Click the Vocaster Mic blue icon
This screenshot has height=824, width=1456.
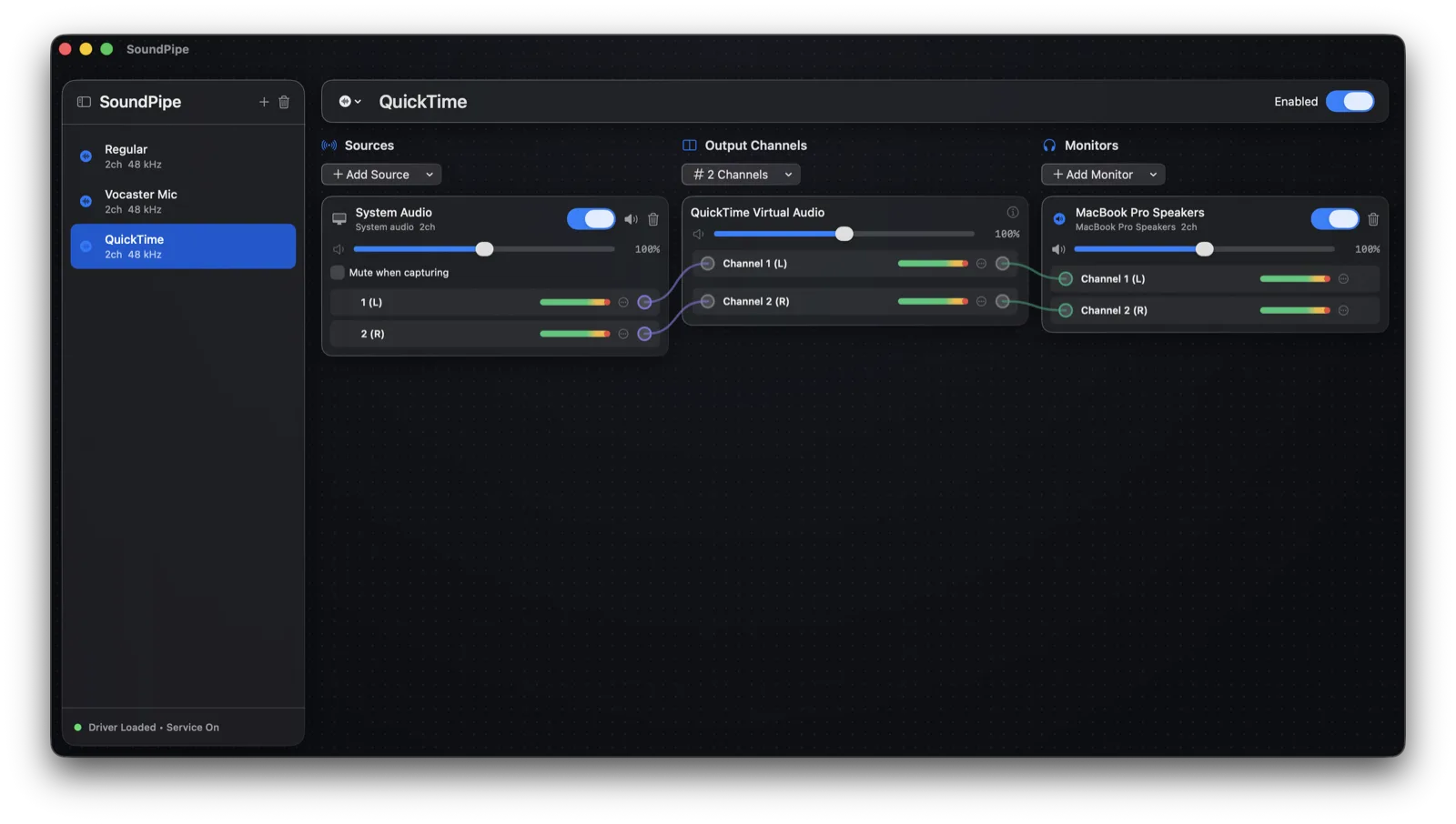click(86, 201)
